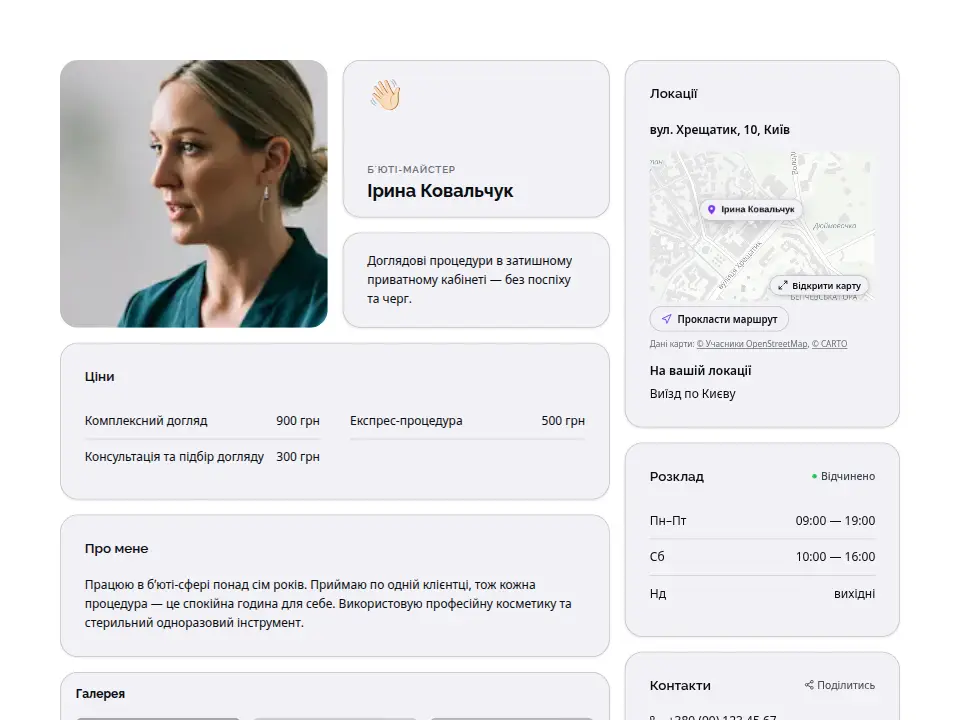Viewport: 960px width, 720px height.
Task: Click the На вашій локації heading
Action: tap(700, 370)
